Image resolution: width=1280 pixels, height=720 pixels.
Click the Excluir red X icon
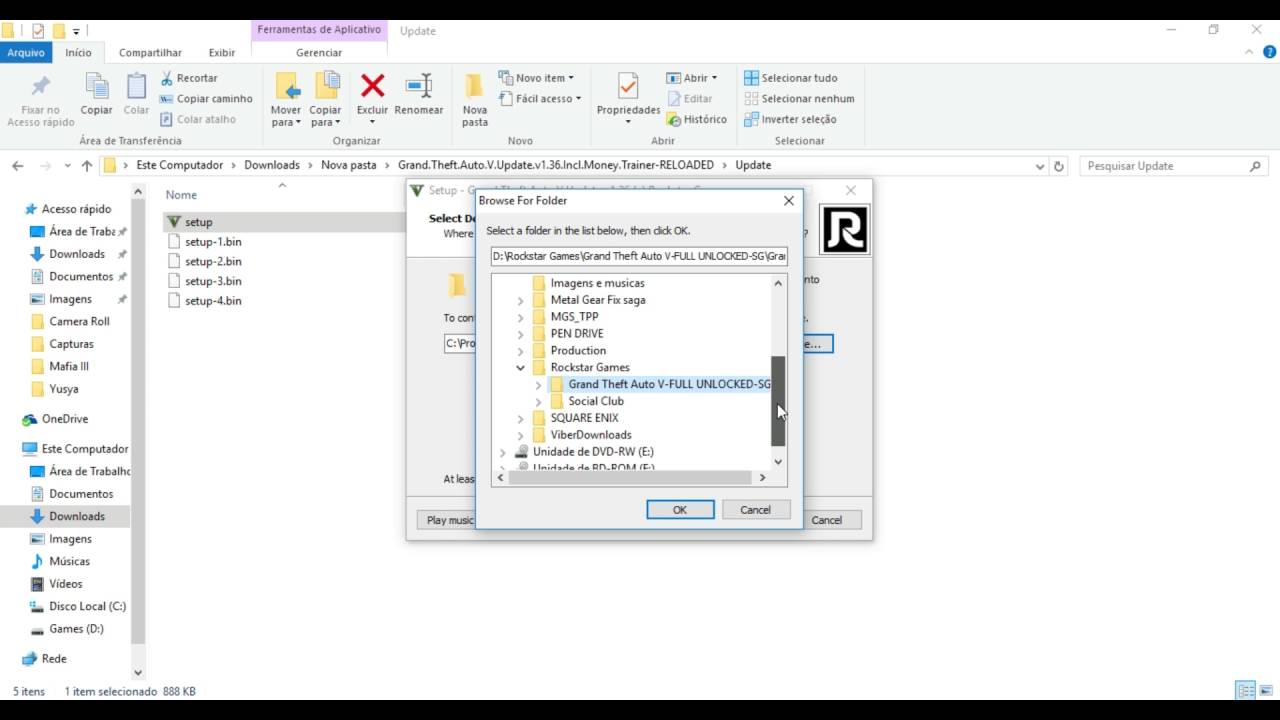373,86
